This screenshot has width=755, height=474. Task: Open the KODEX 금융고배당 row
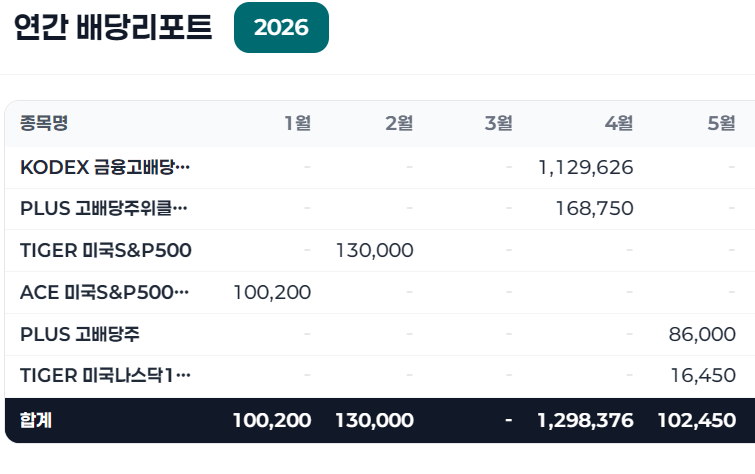click(380, 168)
